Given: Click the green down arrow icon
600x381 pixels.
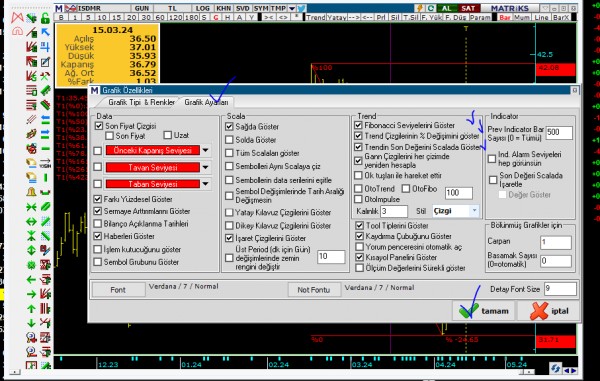Looking at the screenshot, I should (31, 323).
